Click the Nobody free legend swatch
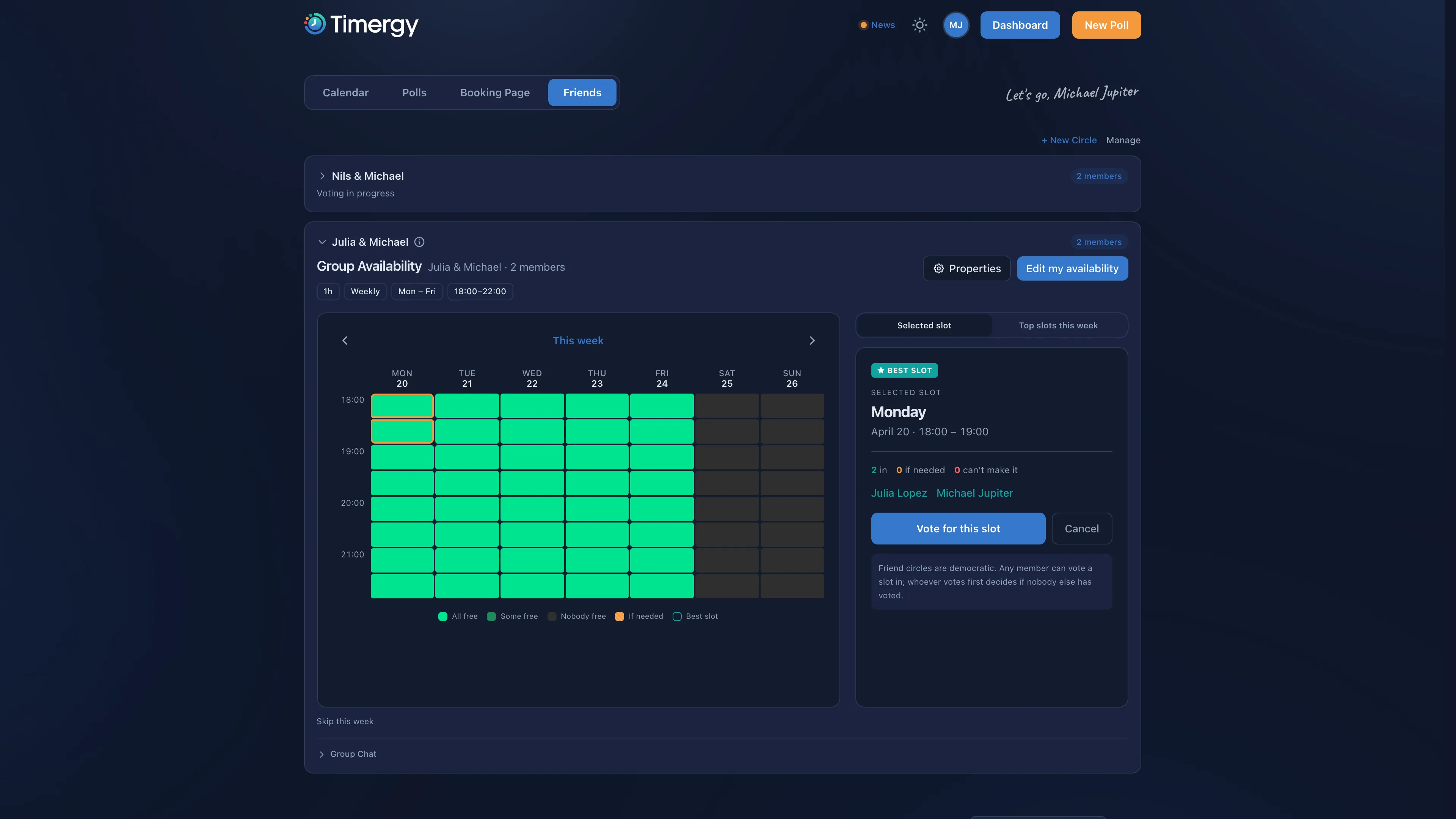 [552, 616]
